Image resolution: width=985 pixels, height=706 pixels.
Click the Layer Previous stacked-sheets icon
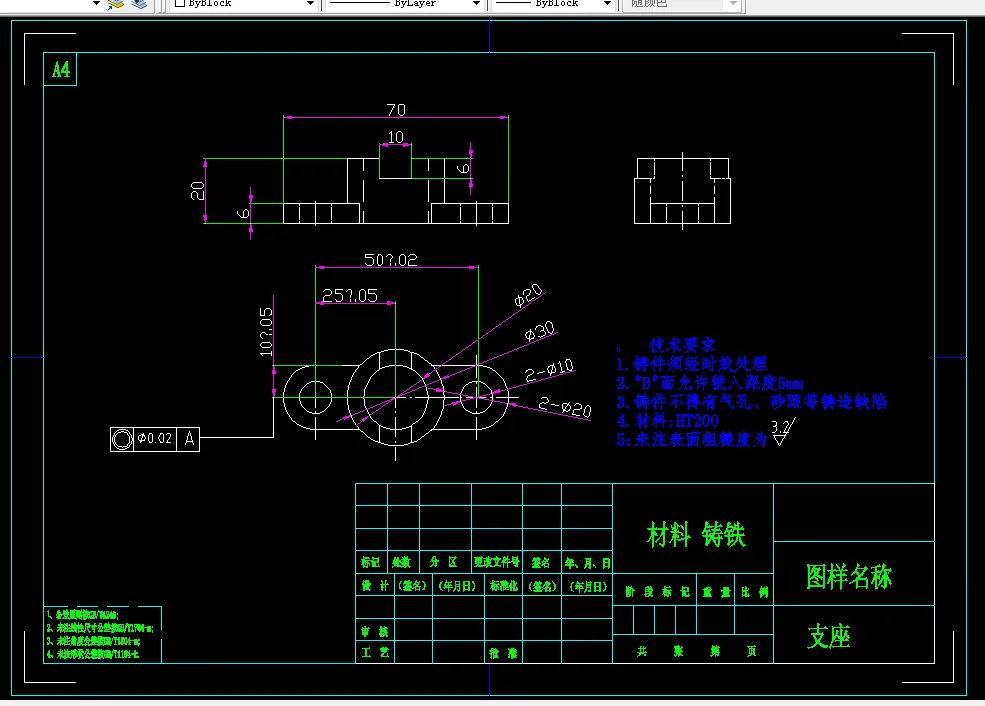pos(139,4)
